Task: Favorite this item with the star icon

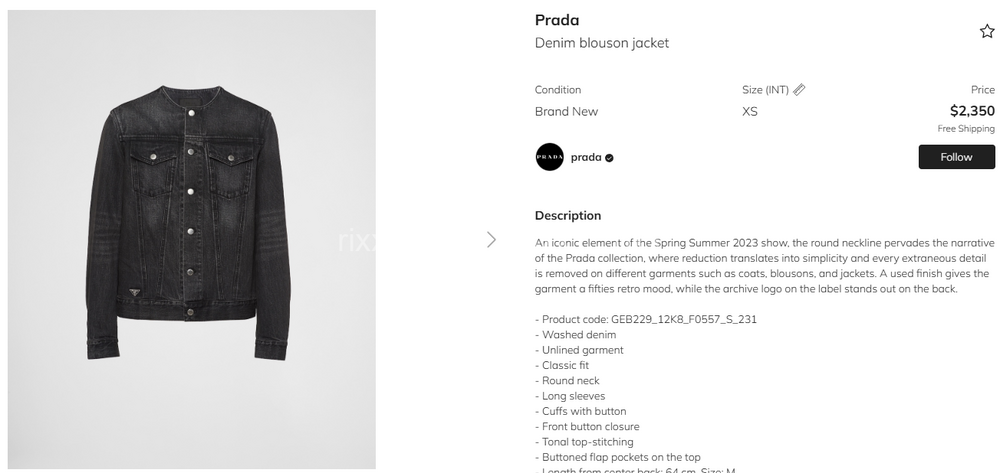Action: click(x=987, y=32)
